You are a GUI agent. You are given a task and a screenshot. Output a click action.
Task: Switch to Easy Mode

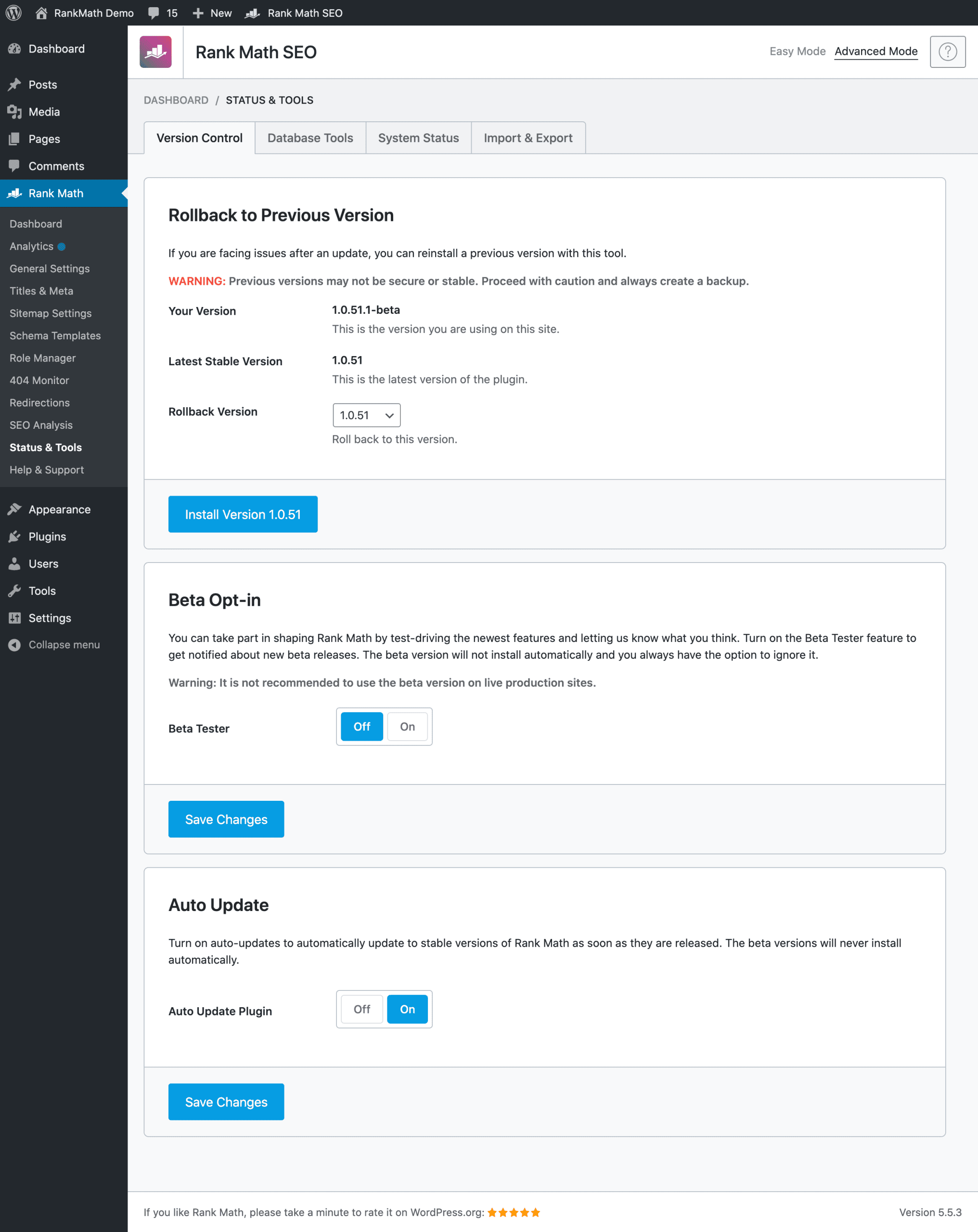798,51
